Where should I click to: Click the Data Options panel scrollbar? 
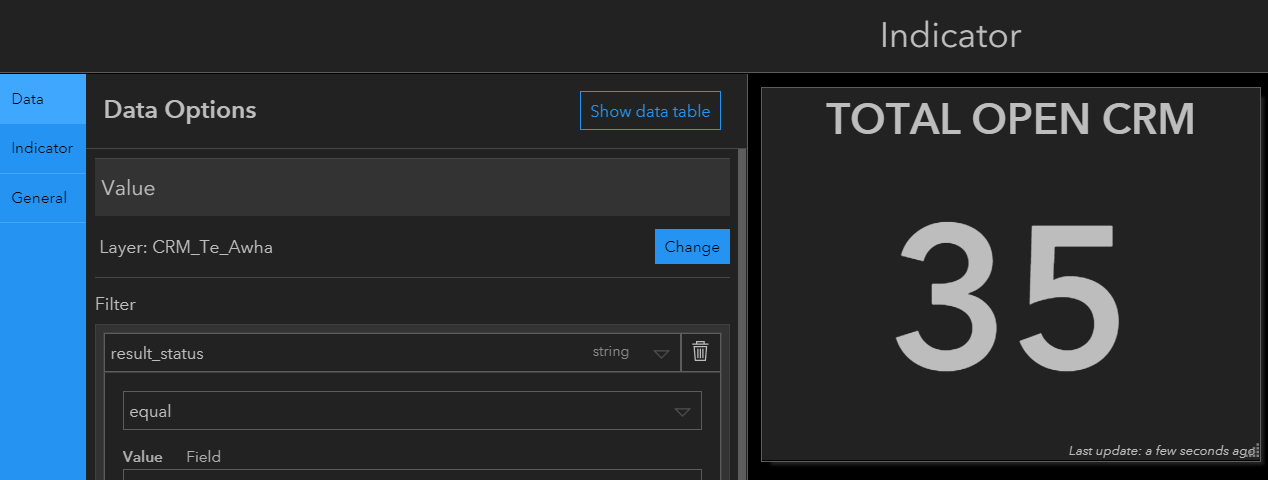741,314
